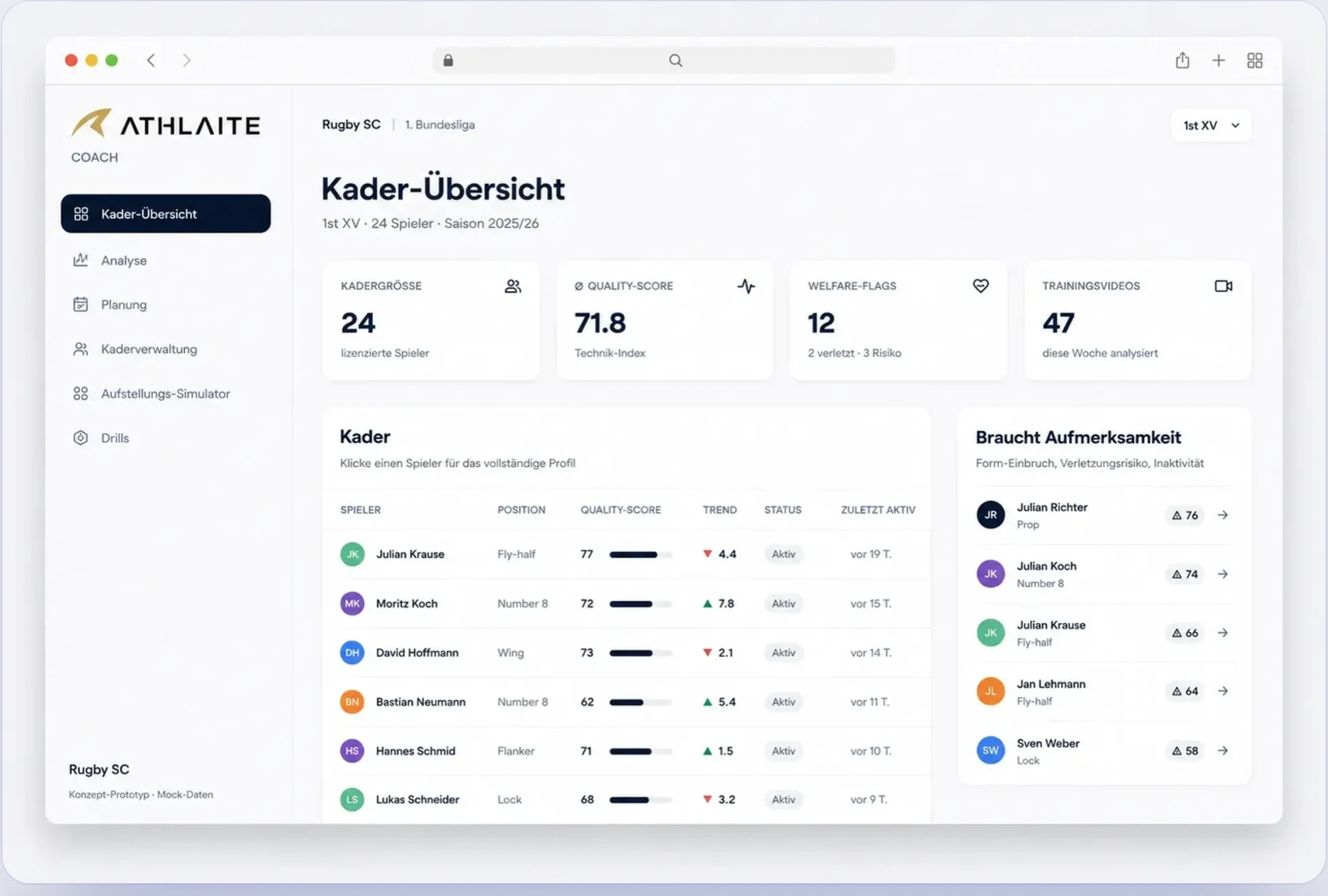Viewport: 1328px width, 896px height.
Task: Open David Hoffmann's player profile
Action: click(417, 652)
